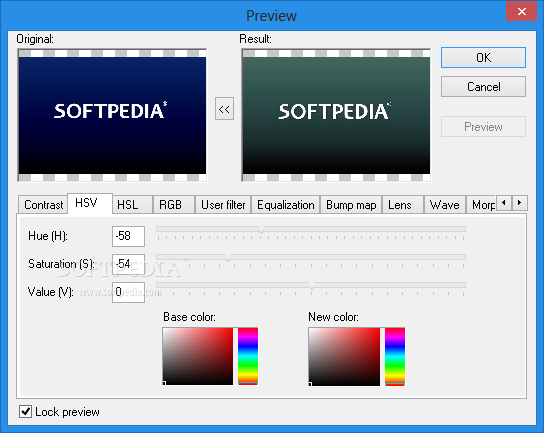544x433 pixels.
Task: Click the grayed Preview button
Action: point(483,127)
